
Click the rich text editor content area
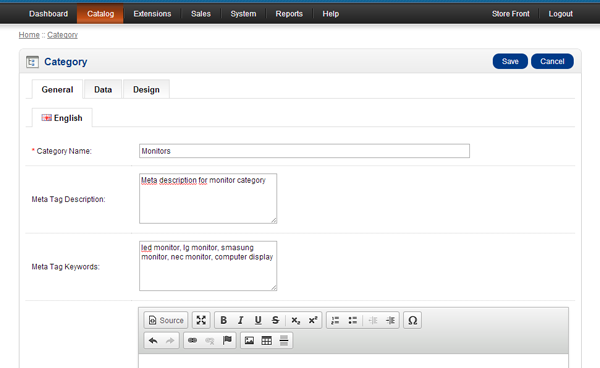click(353, 361)
